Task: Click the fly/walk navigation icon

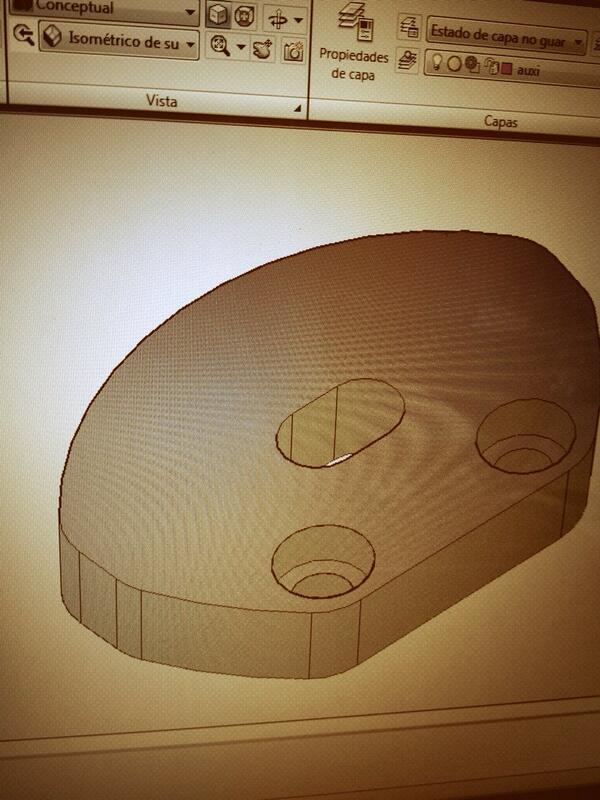Action: [x=262, y=50]
